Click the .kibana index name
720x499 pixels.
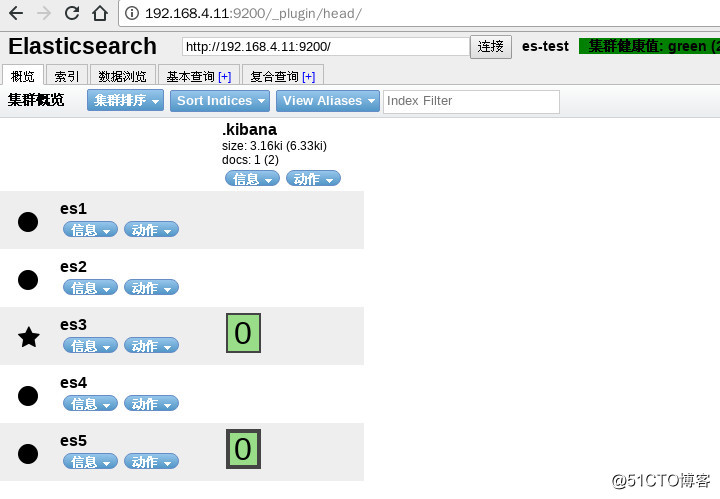tap(249, 129)
